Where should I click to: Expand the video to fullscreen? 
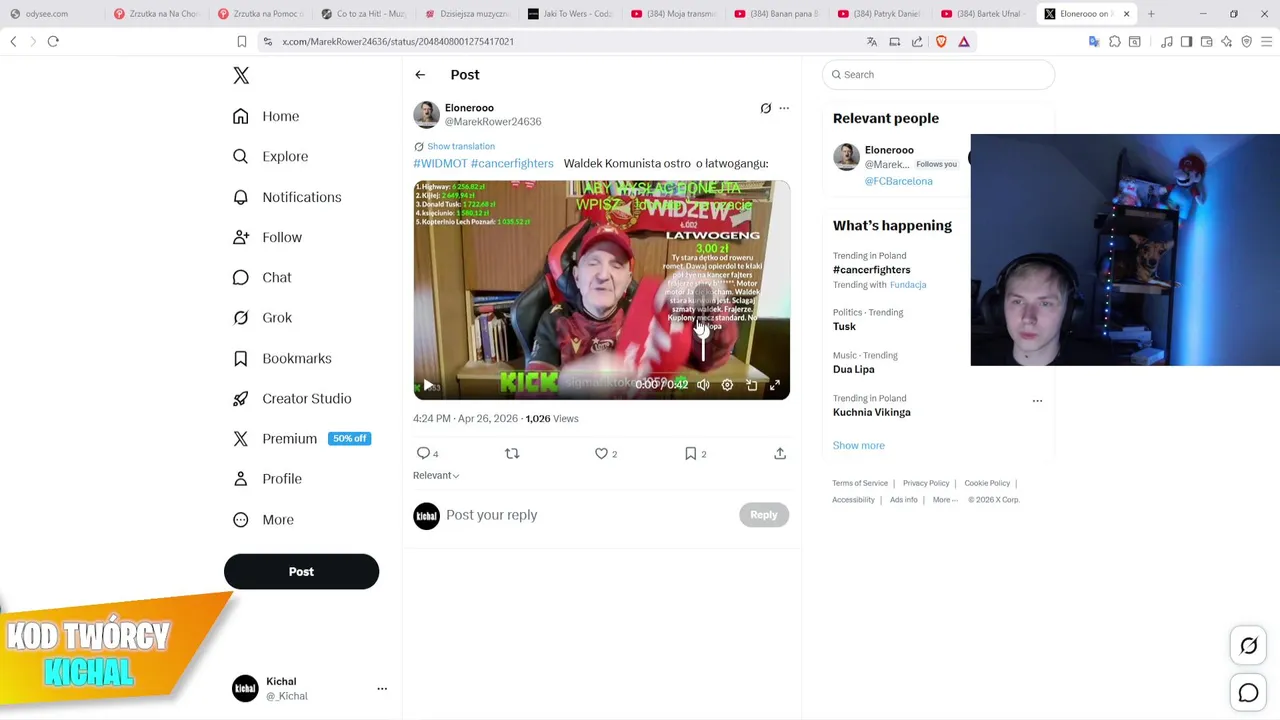coord(775,385)
